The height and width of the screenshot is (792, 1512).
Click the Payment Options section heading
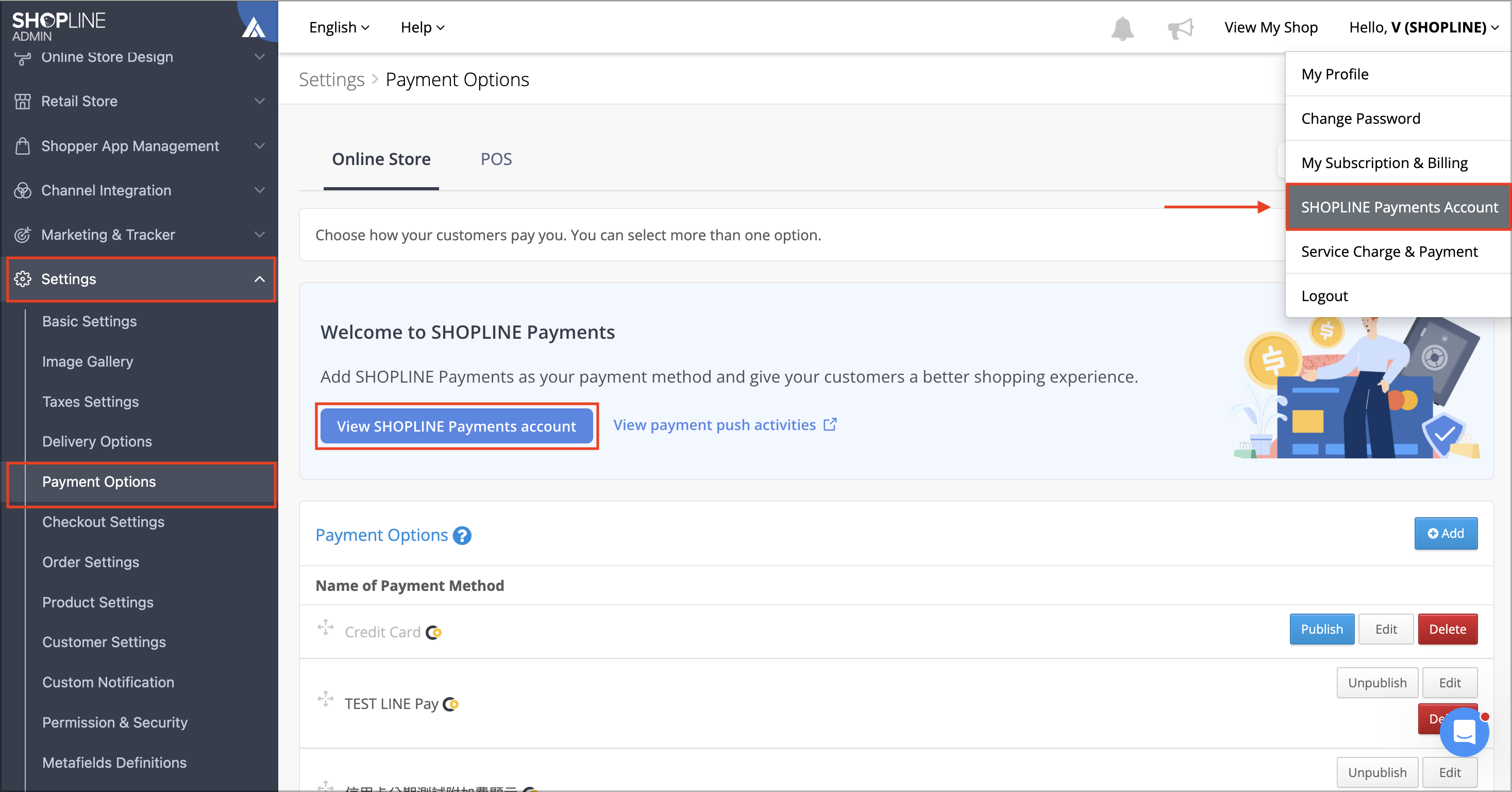(381, 535)
